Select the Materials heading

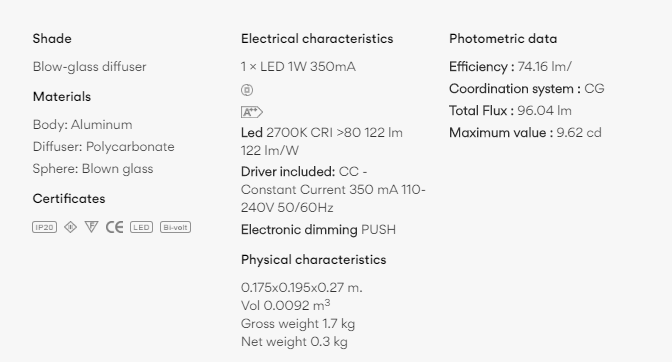[62, 97]
